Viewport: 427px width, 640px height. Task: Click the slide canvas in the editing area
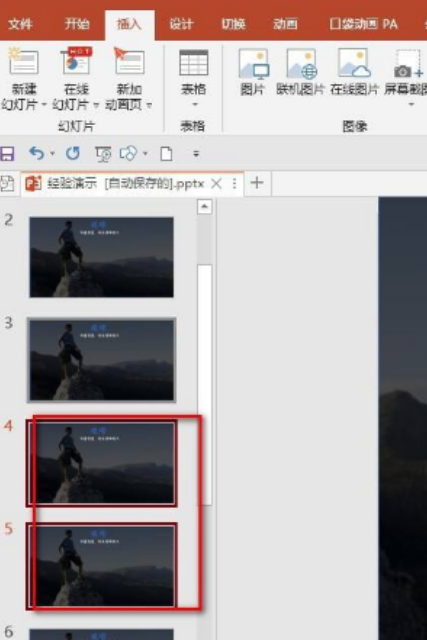point(403,418)
